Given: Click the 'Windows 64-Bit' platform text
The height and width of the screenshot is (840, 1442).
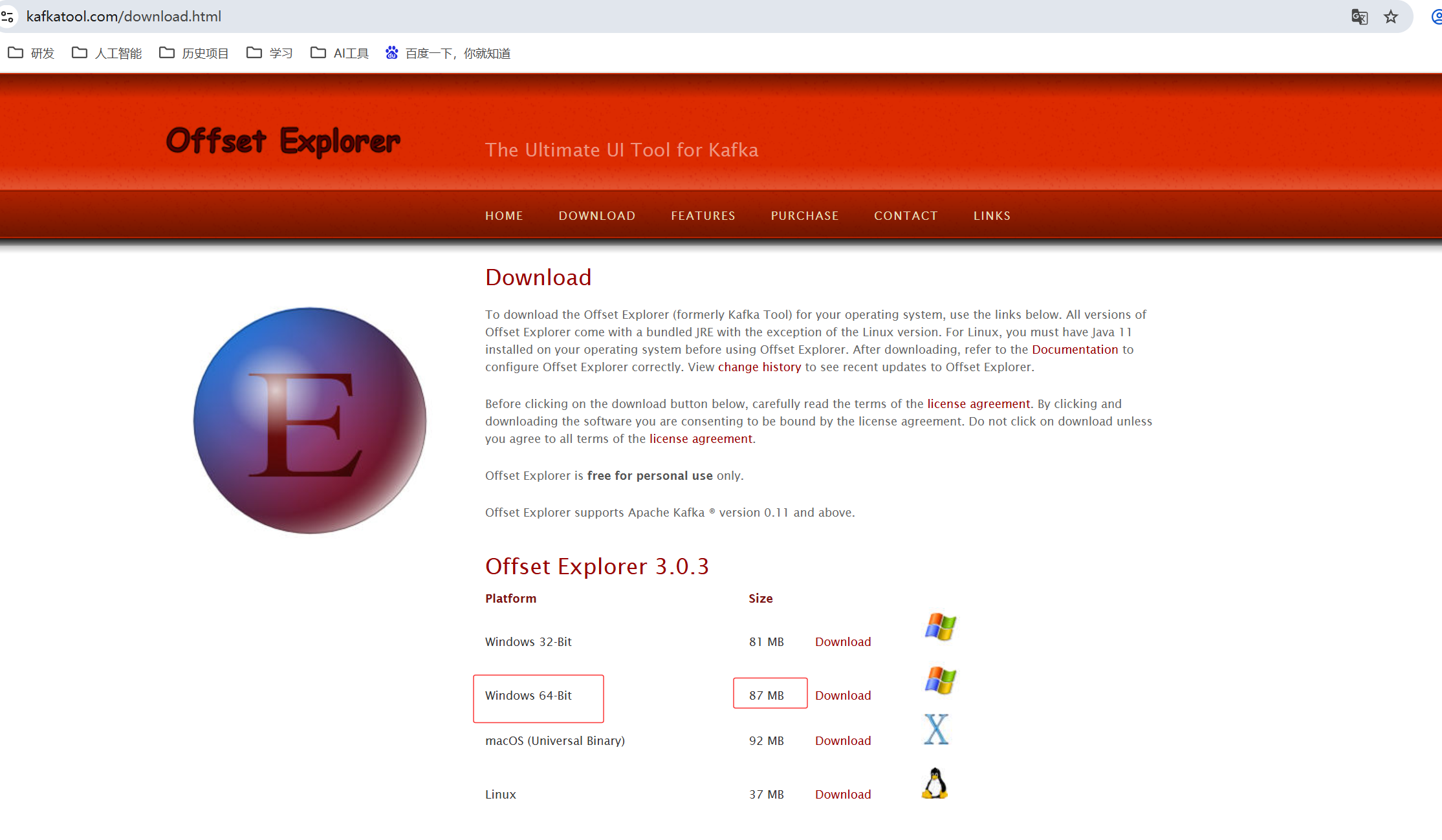Looking at the screenshot, I should [x=529, y=696].
